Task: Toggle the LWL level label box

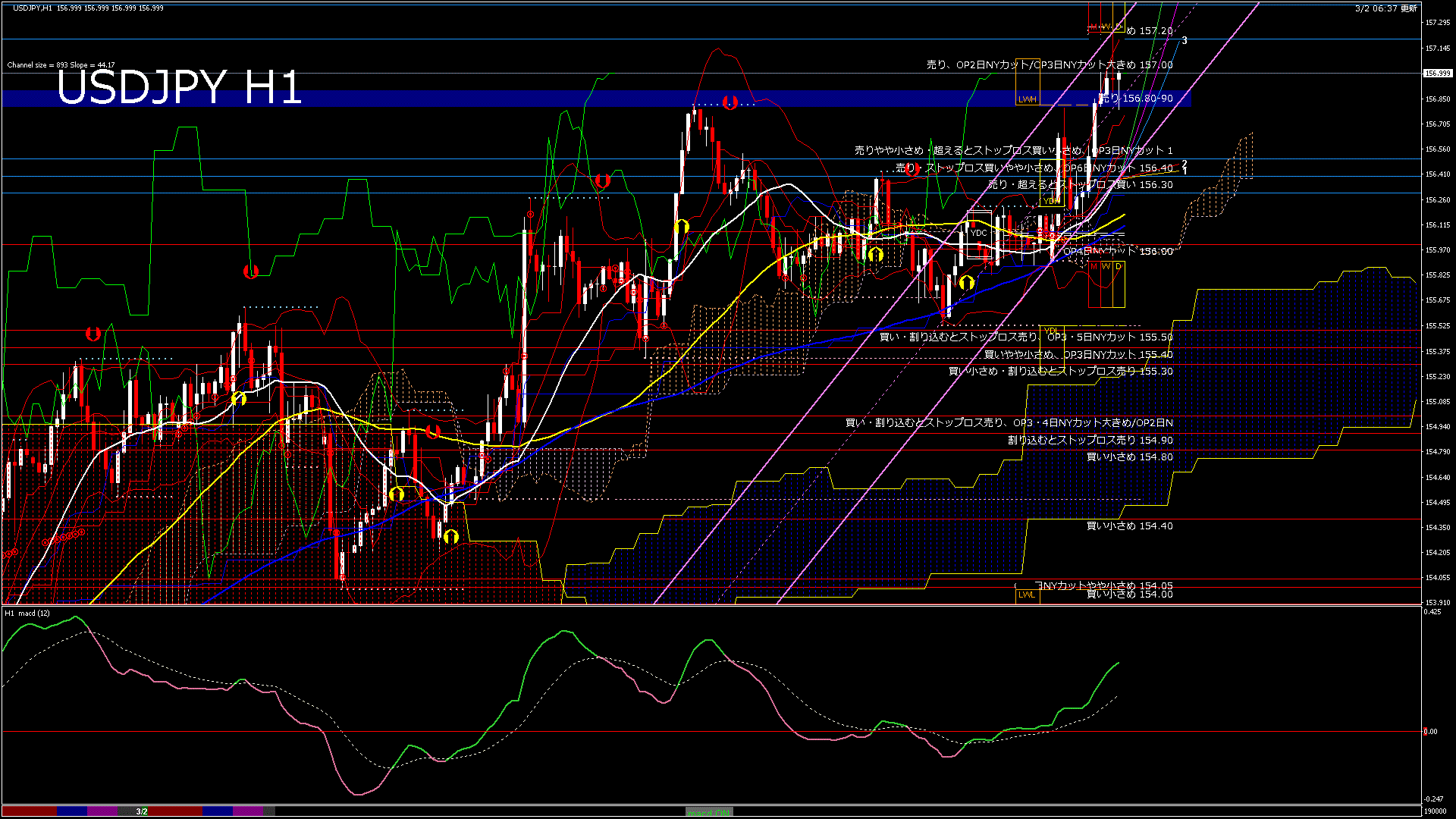Action: (1028, 596)
